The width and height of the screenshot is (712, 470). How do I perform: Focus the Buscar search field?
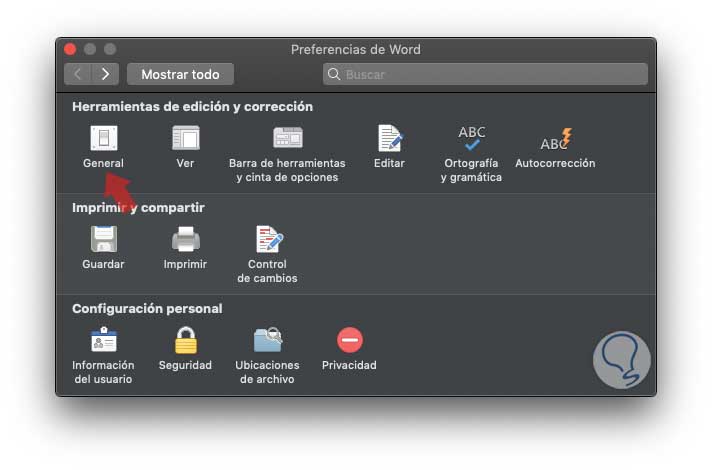(x=485, y=74)
